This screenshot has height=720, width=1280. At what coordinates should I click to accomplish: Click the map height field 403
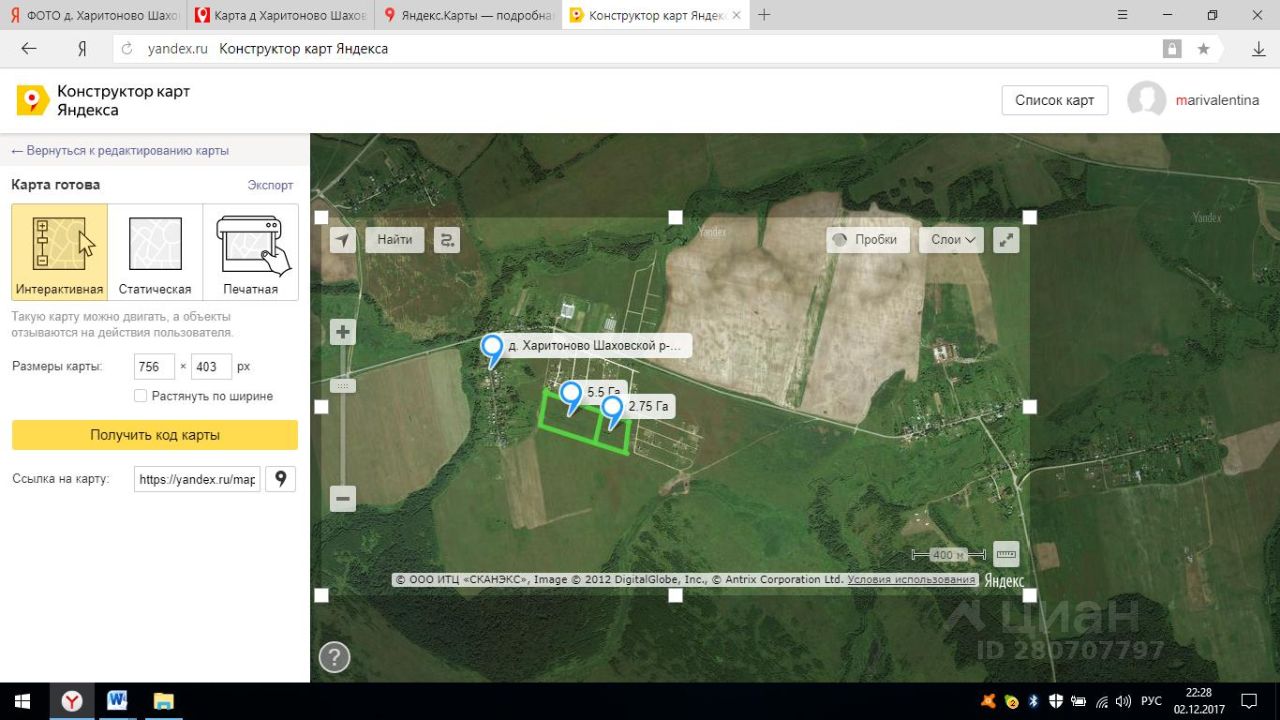(211, 367)
